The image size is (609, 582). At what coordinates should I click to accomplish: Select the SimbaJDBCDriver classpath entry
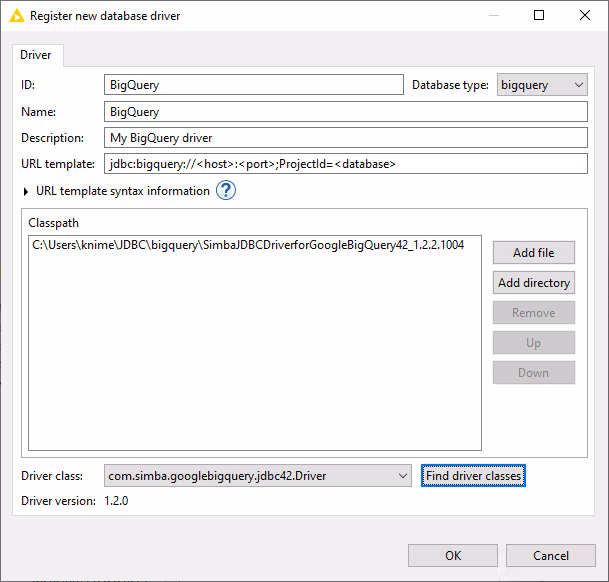pyautogui.click(x=248, y=245)
